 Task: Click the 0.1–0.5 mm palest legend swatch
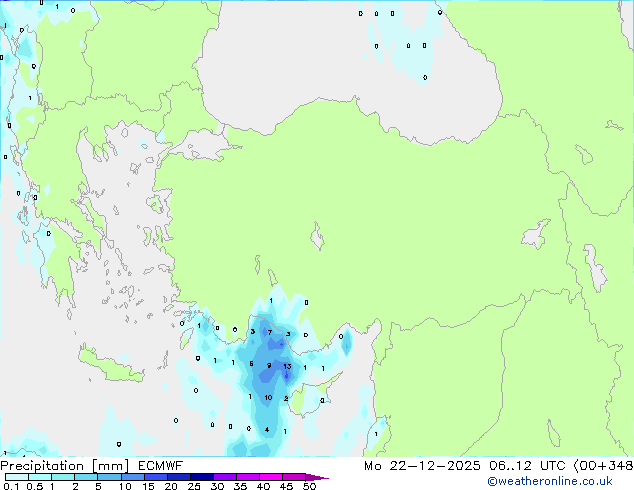click(x=17, y=477)
